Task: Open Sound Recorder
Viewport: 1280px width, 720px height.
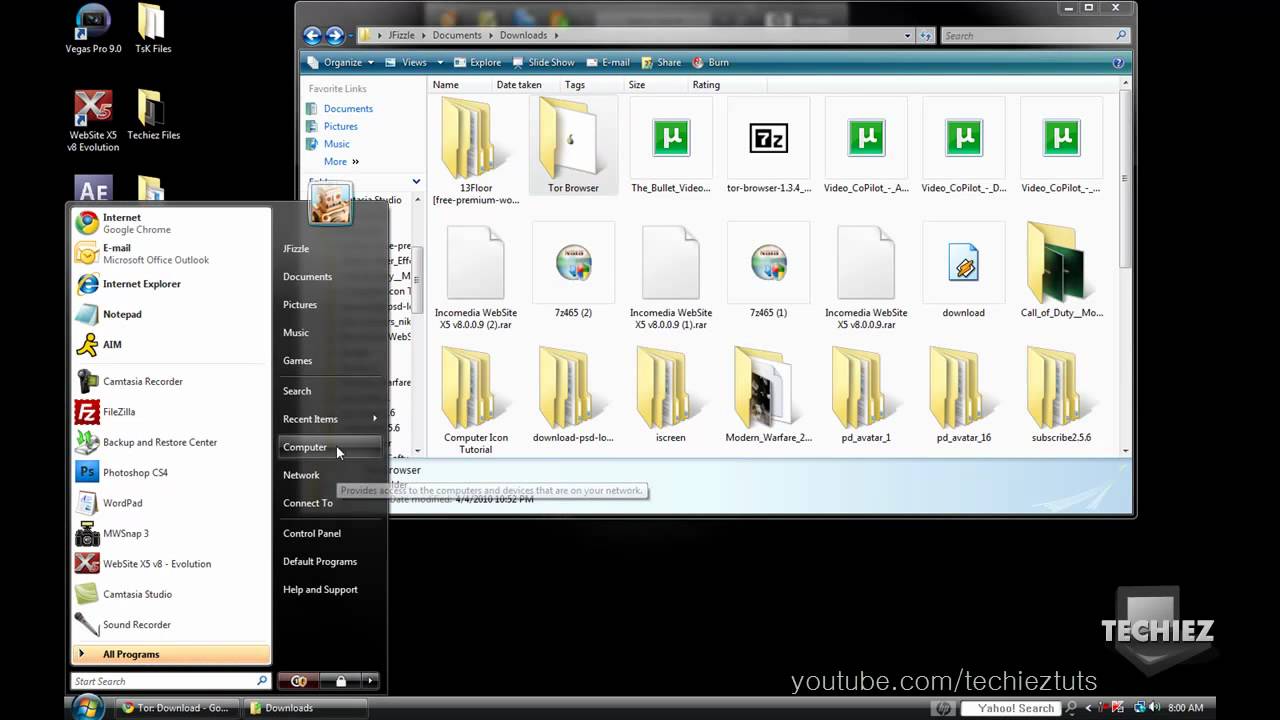Action: (x=170, y=625)
